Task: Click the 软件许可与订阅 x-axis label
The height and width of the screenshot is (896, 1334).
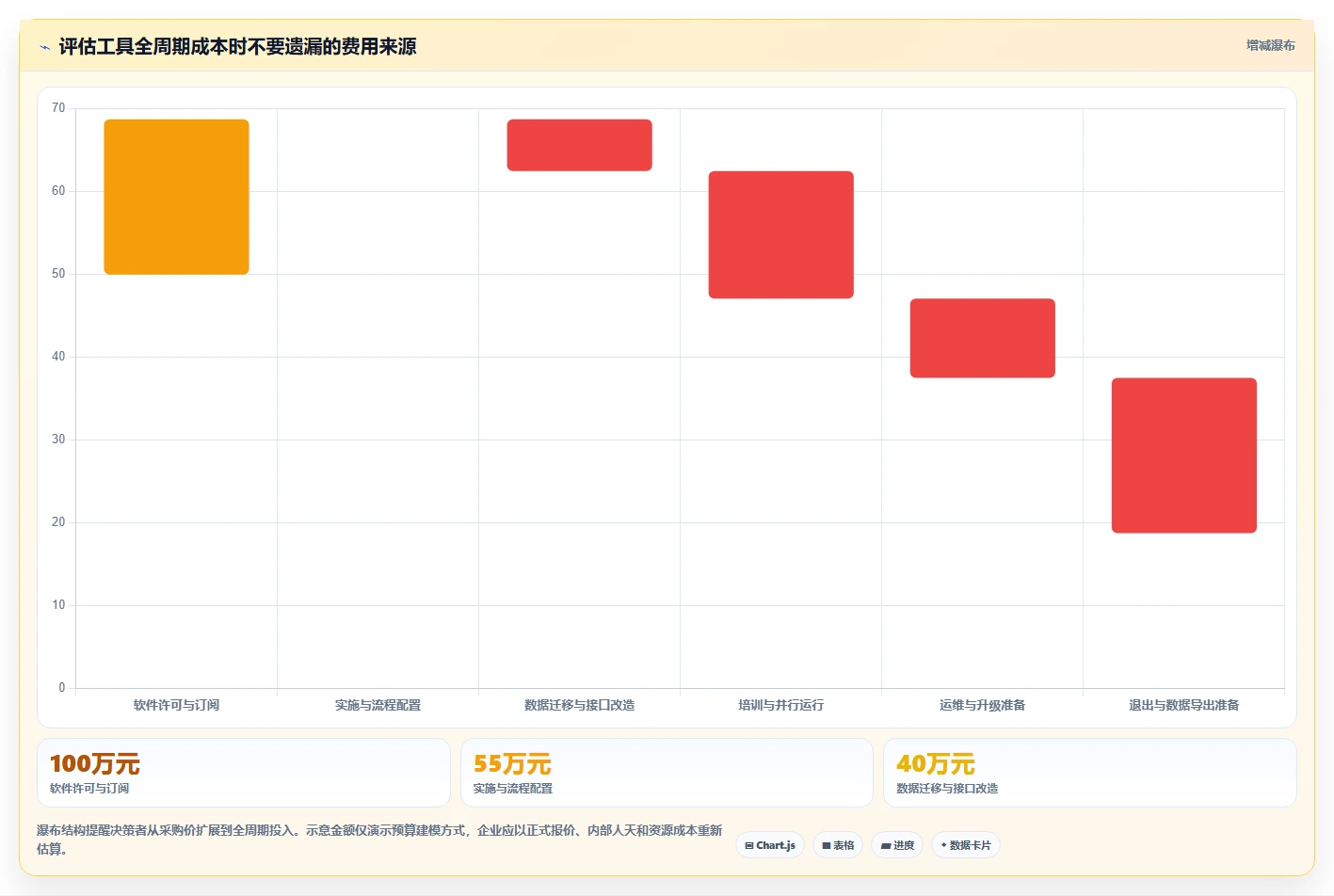Action: (176, 705)
